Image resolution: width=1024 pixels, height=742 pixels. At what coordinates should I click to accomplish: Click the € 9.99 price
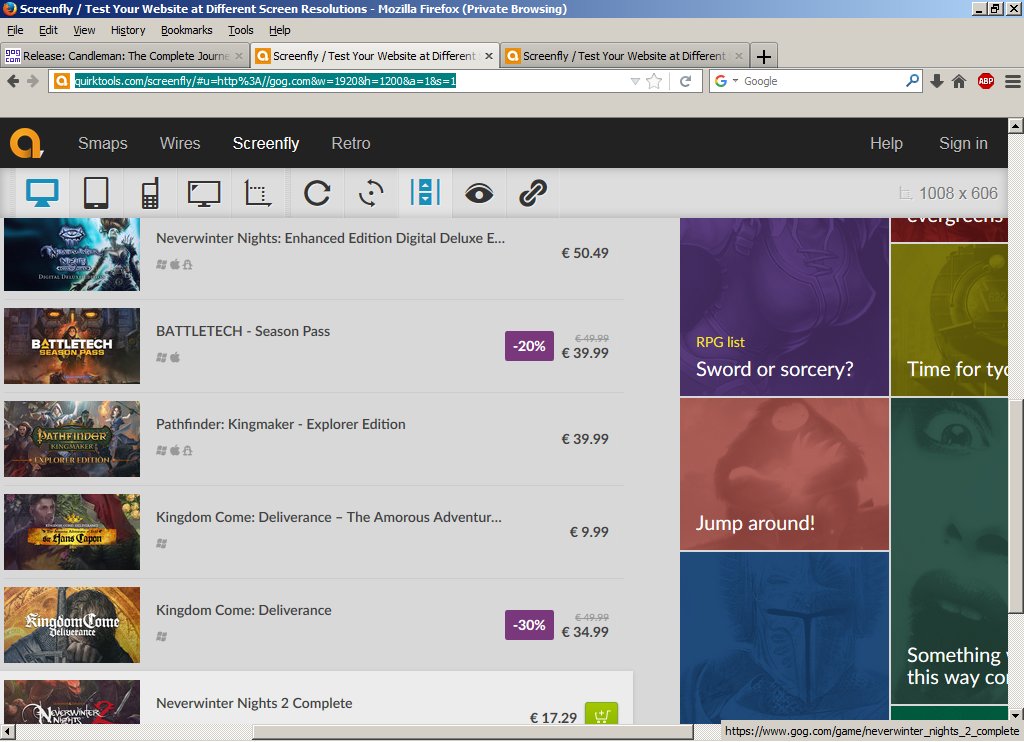pos(589,532)
